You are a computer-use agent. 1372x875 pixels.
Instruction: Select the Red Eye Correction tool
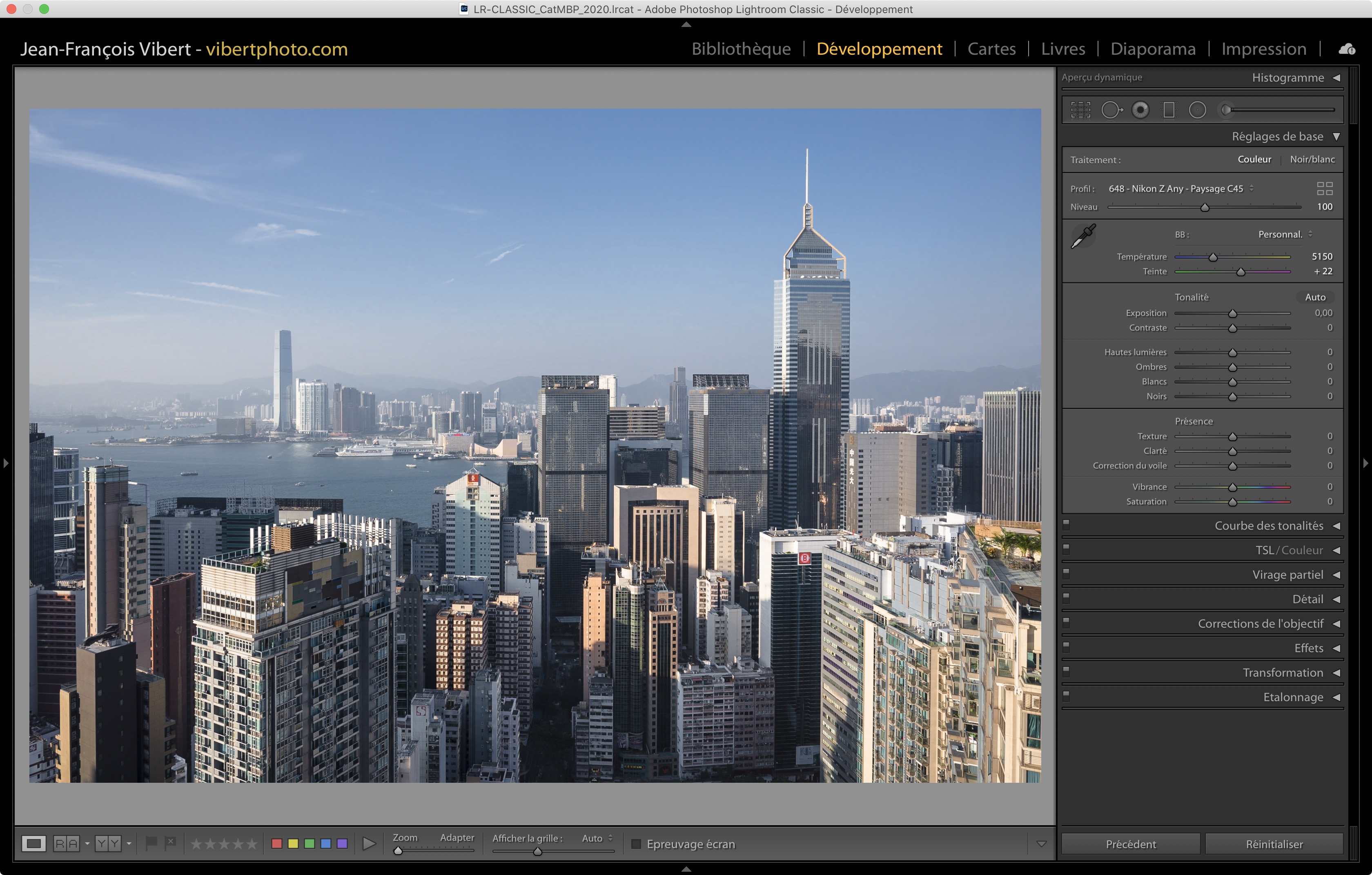(1140, 110)
